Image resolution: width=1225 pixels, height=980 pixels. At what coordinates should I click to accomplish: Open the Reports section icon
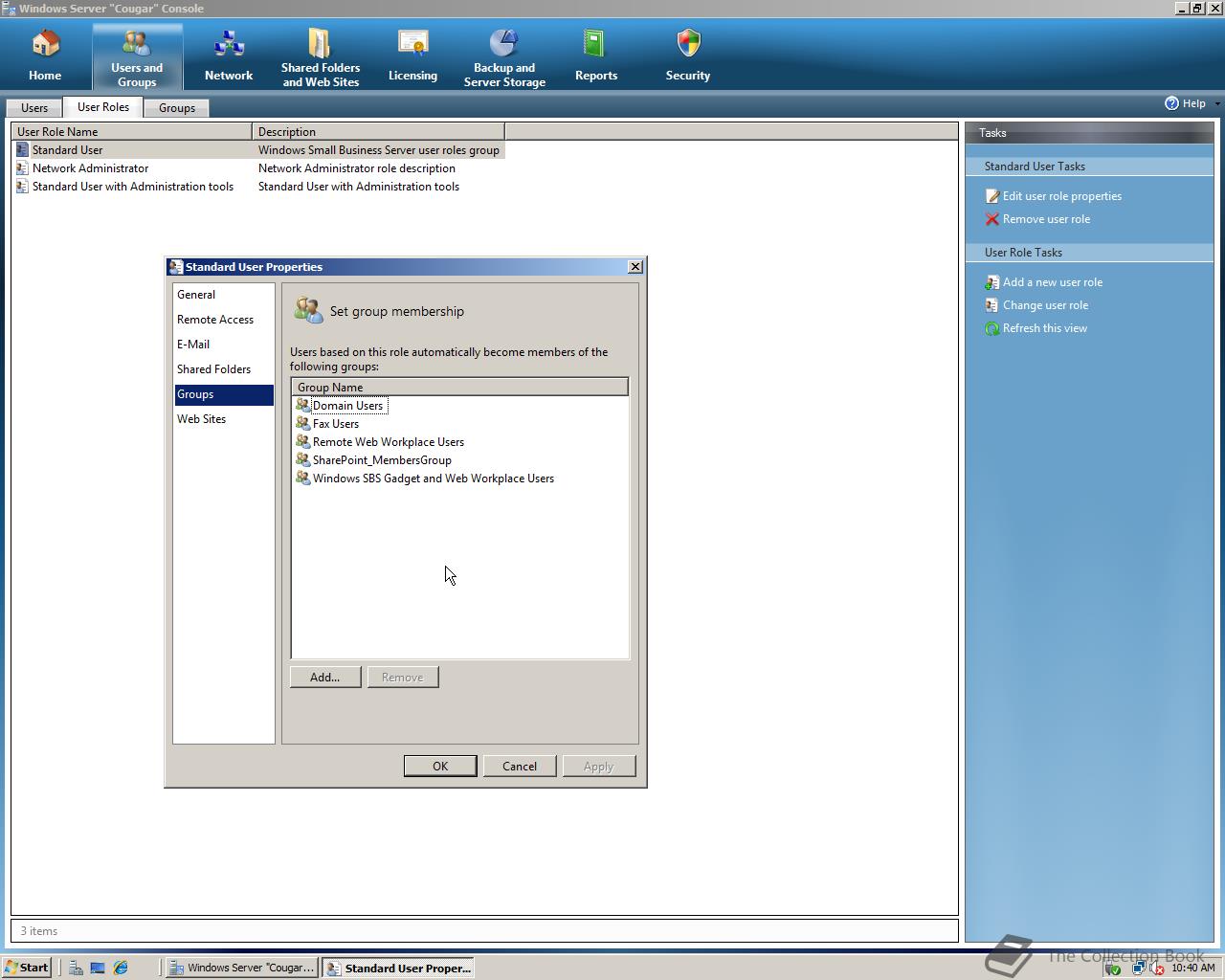595,45
